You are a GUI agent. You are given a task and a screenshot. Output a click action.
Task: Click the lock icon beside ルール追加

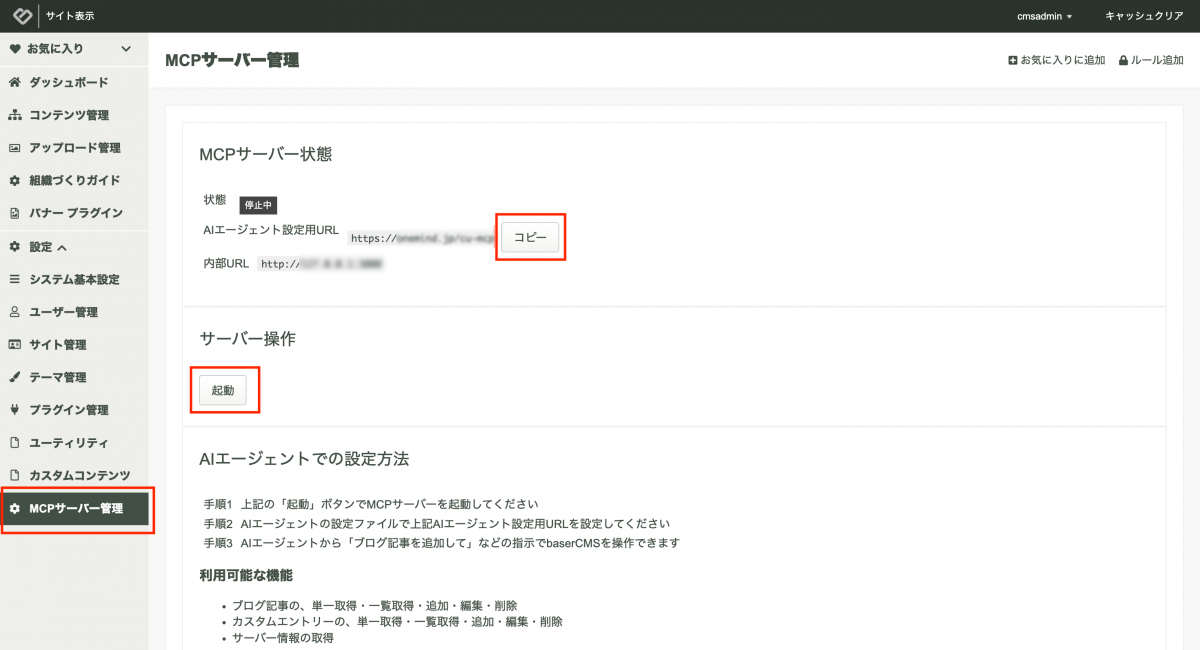(1123, 60)
